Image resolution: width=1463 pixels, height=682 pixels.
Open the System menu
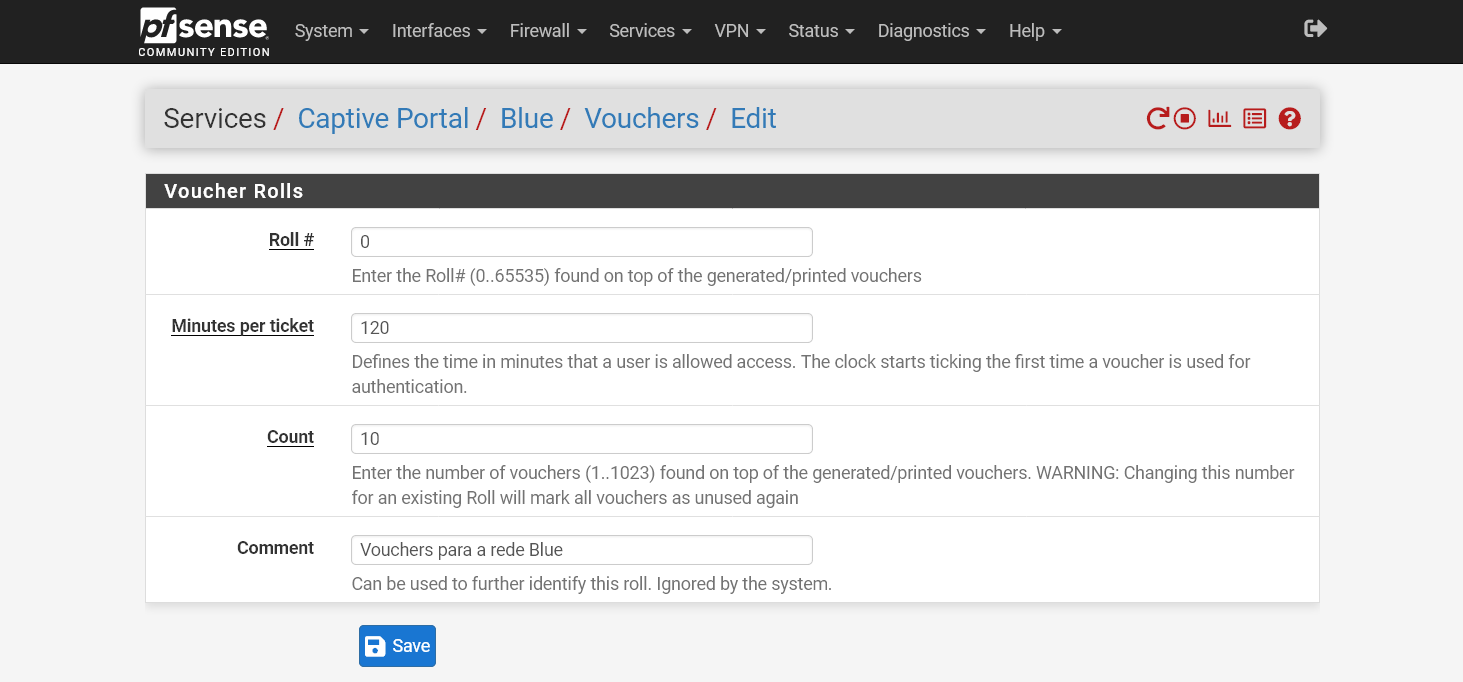coord(331,31)
